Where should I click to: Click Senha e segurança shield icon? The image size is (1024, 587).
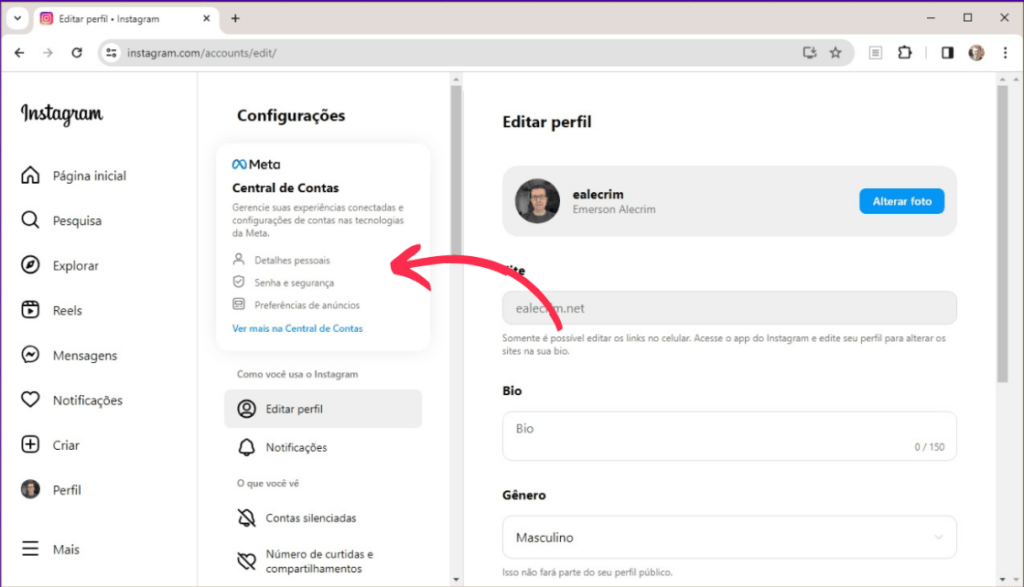239,281
